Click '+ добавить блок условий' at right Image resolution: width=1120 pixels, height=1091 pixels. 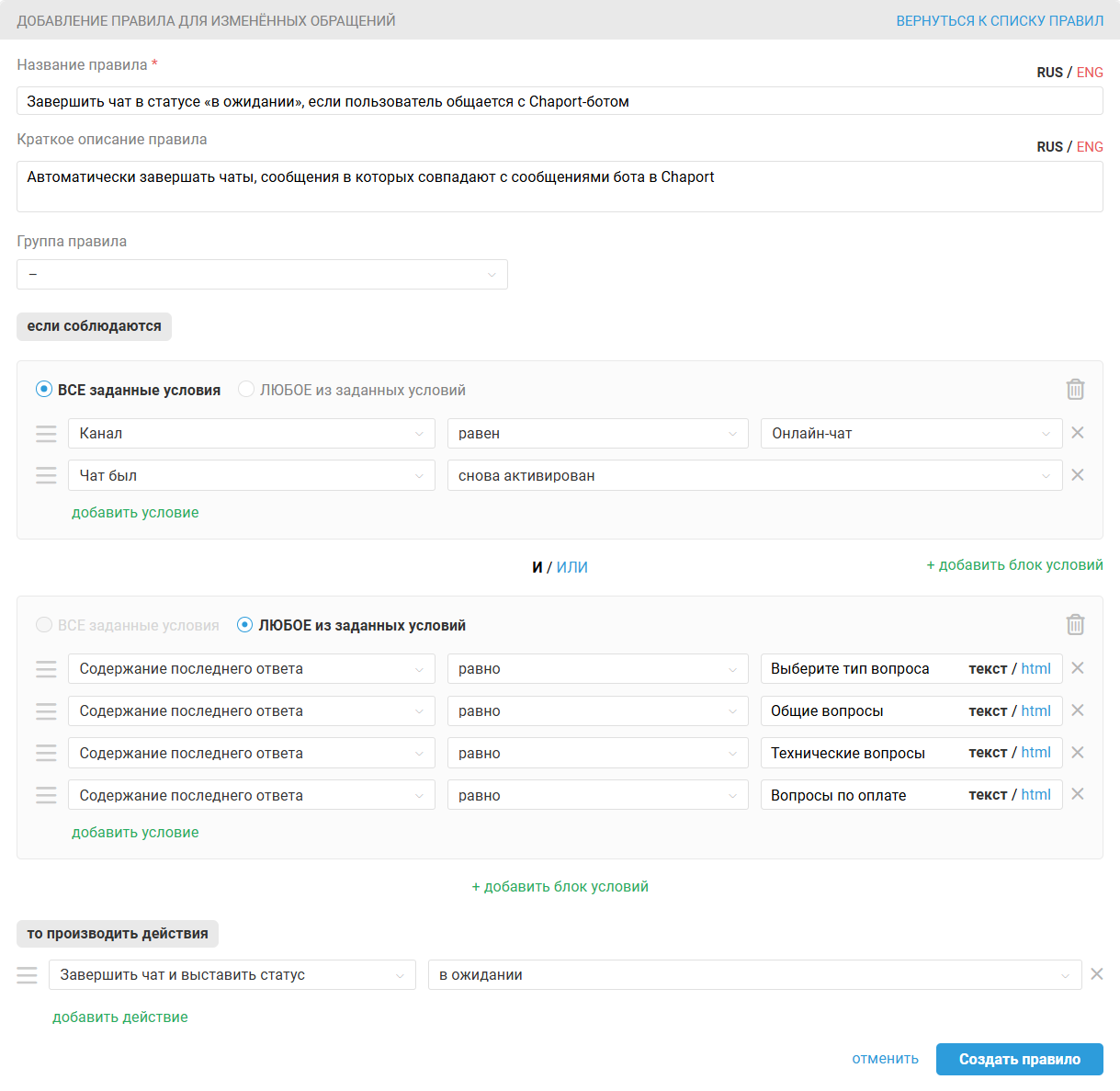(x=1014, y=564)
